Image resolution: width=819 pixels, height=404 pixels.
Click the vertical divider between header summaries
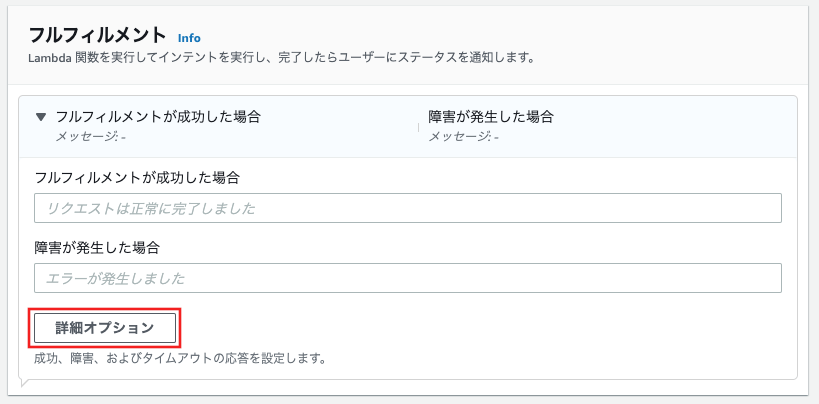coord(418,127)
